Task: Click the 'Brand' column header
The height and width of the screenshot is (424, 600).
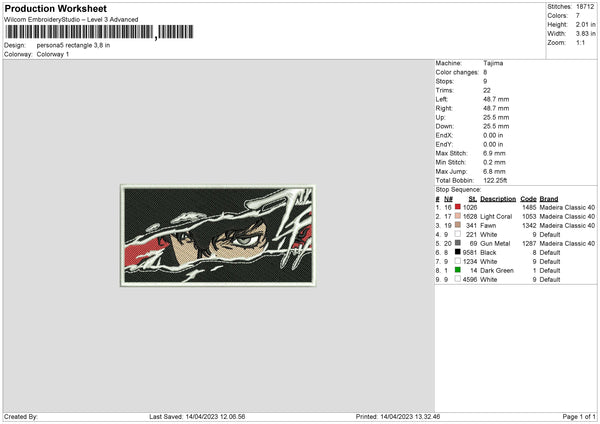Action: [549, 199]
